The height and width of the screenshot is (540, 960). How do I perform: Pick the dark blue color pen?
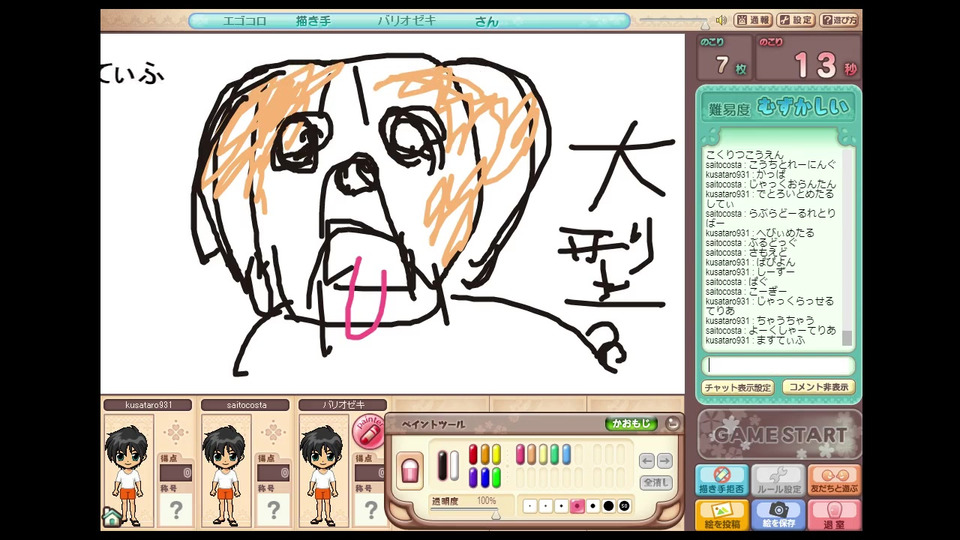click(x=485, y=478)
